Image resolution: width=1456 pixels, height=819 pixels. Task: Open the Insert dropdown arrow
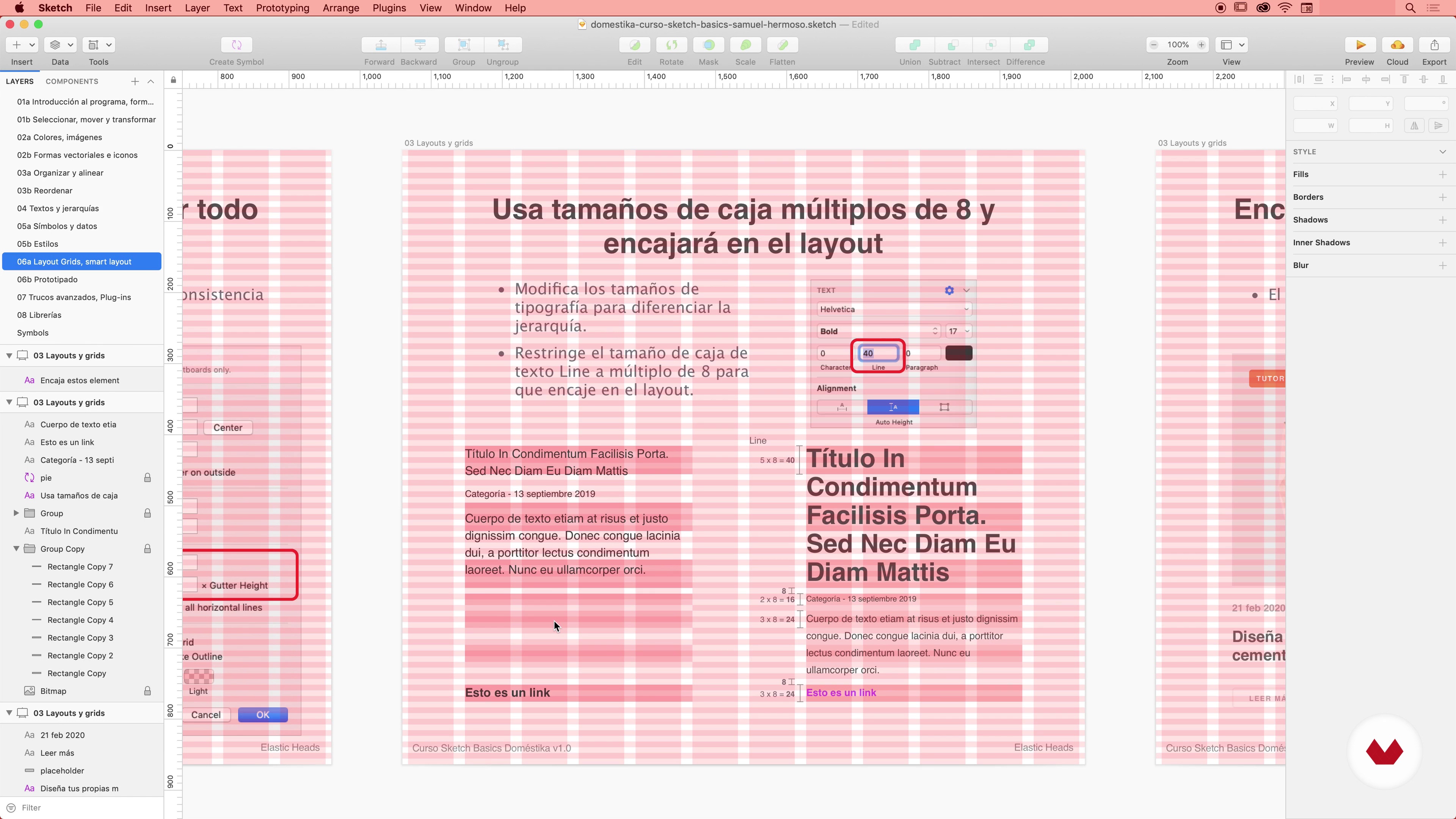pos(31,45)
